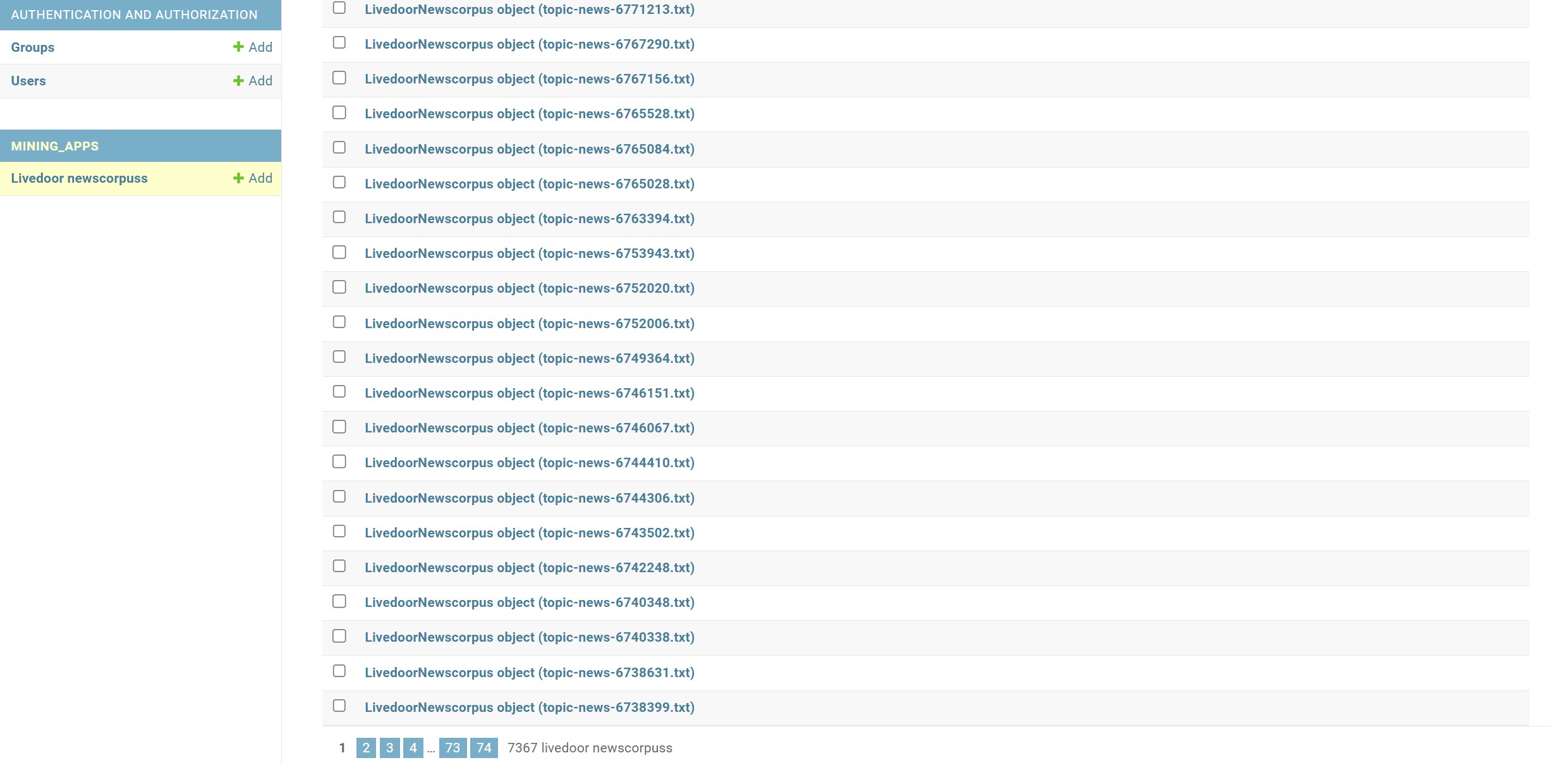Check the box for topic-news-6742248.txt
Screen dimensions: 1568x765
(x=339, y=566)
